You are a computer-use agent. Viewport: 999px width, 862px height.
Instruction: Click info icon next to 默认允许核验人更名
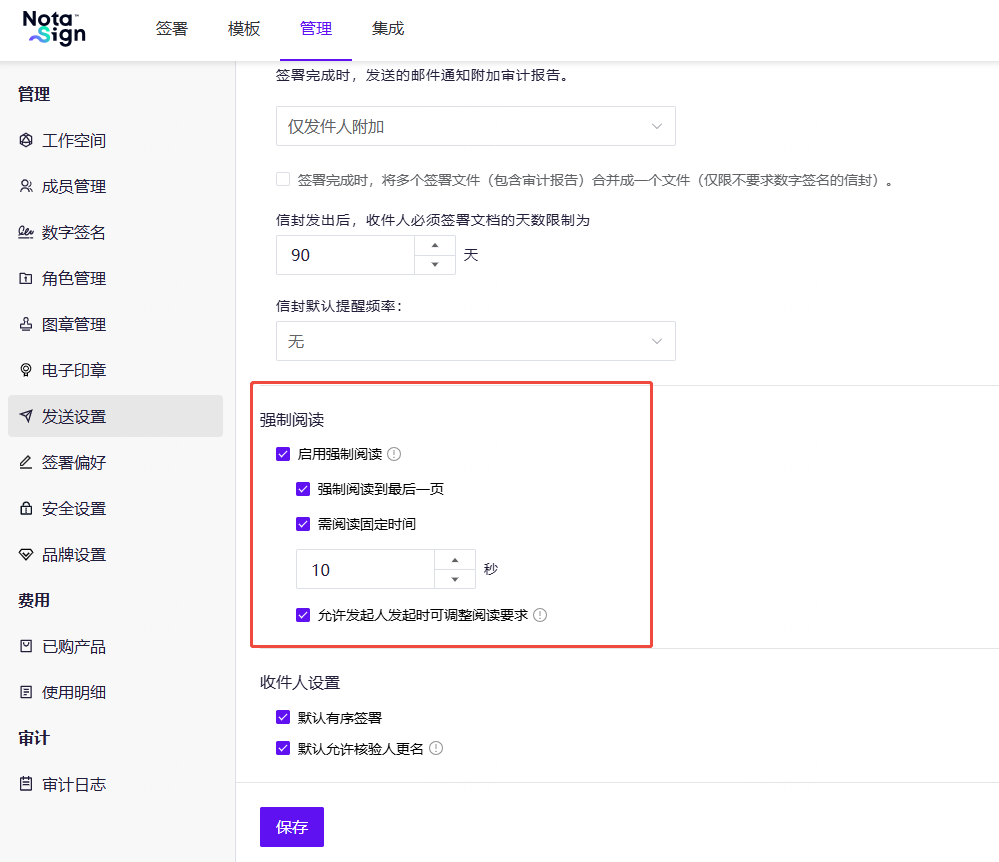pos(436,749)
